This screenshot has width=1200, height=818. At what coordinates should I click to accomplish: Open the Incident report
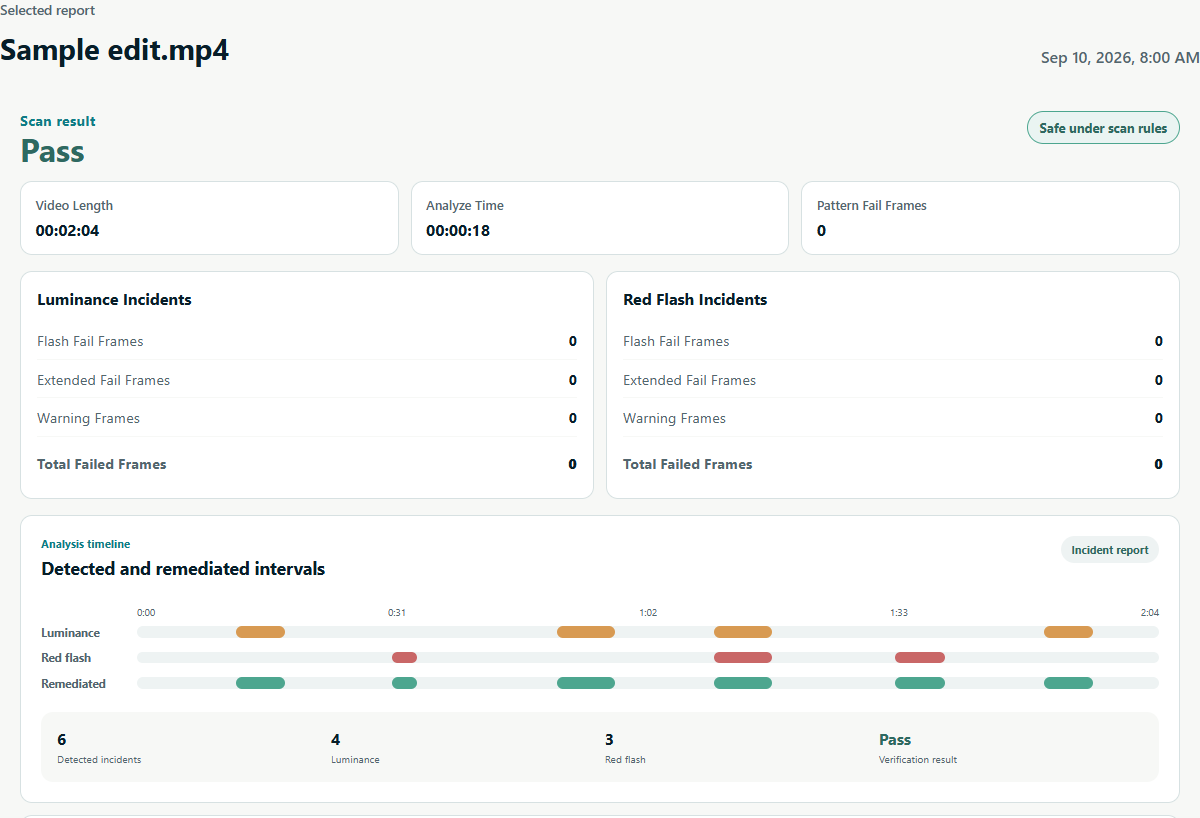(1109, 550)
